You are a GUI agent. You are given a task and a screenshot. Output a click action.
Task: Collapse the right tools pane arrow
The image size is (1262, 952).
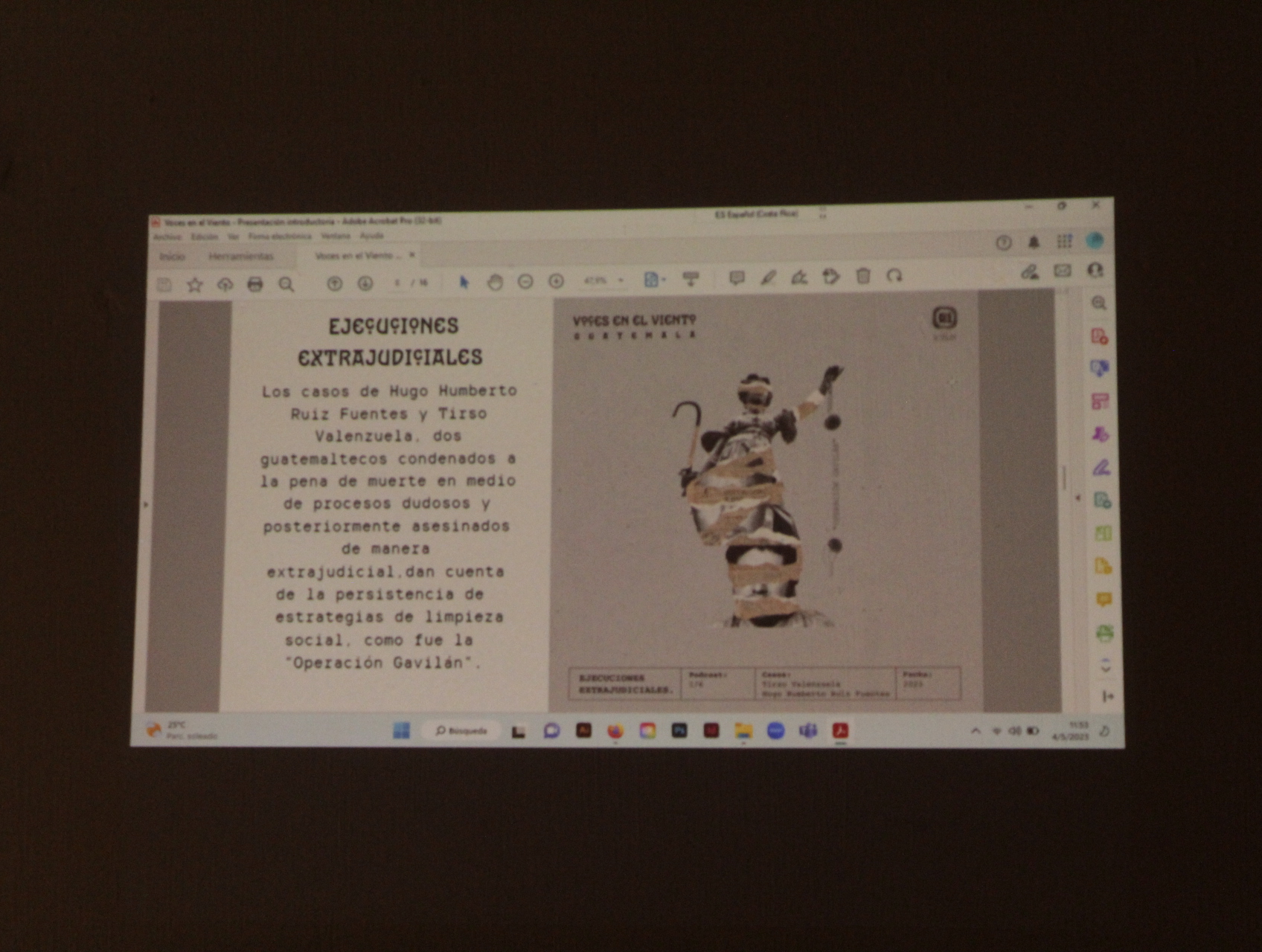tap(1077, 498)
